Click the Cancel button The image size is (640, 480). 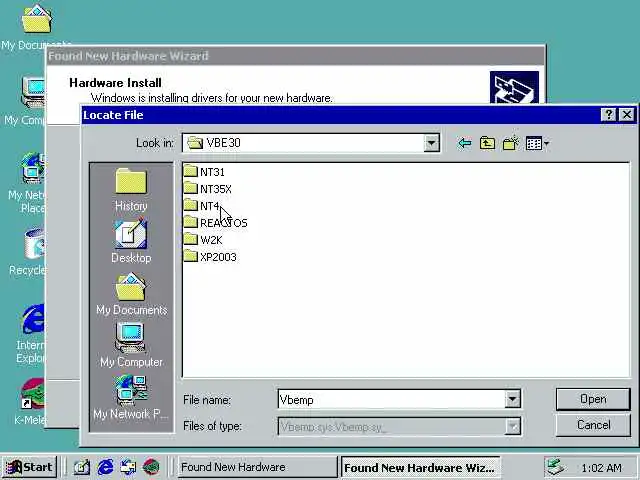(593, 425)
